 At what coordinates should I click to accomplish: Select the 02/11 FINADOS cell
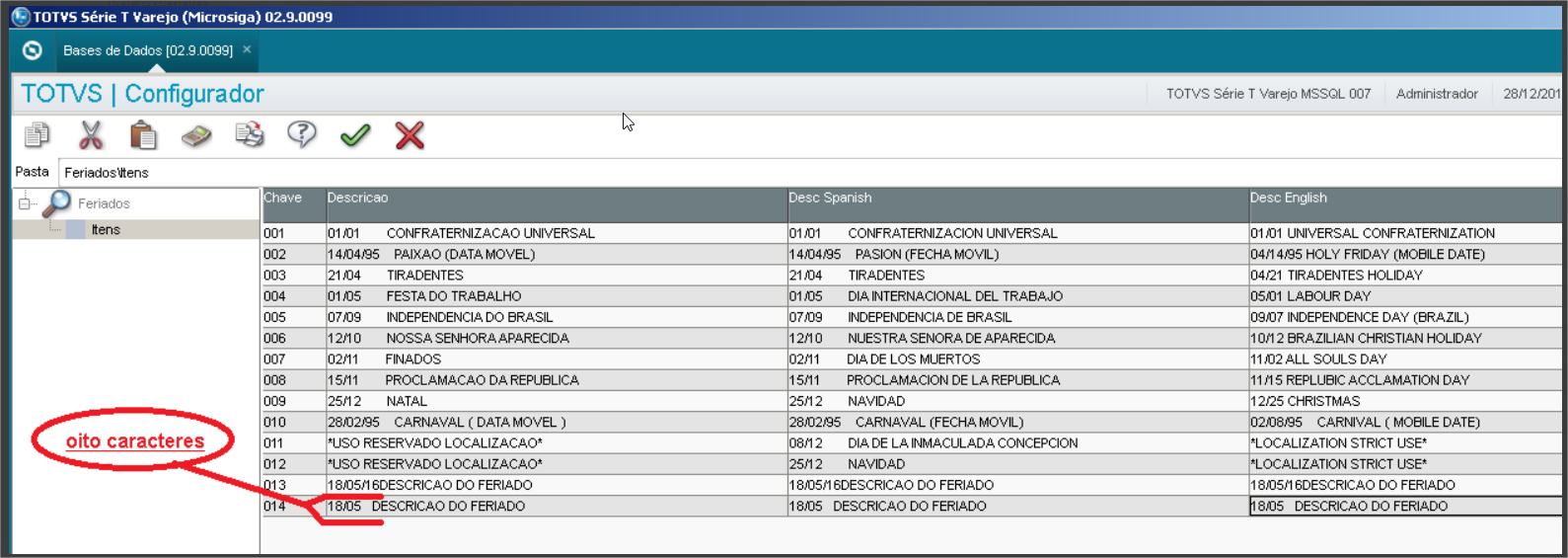(556, 359)
